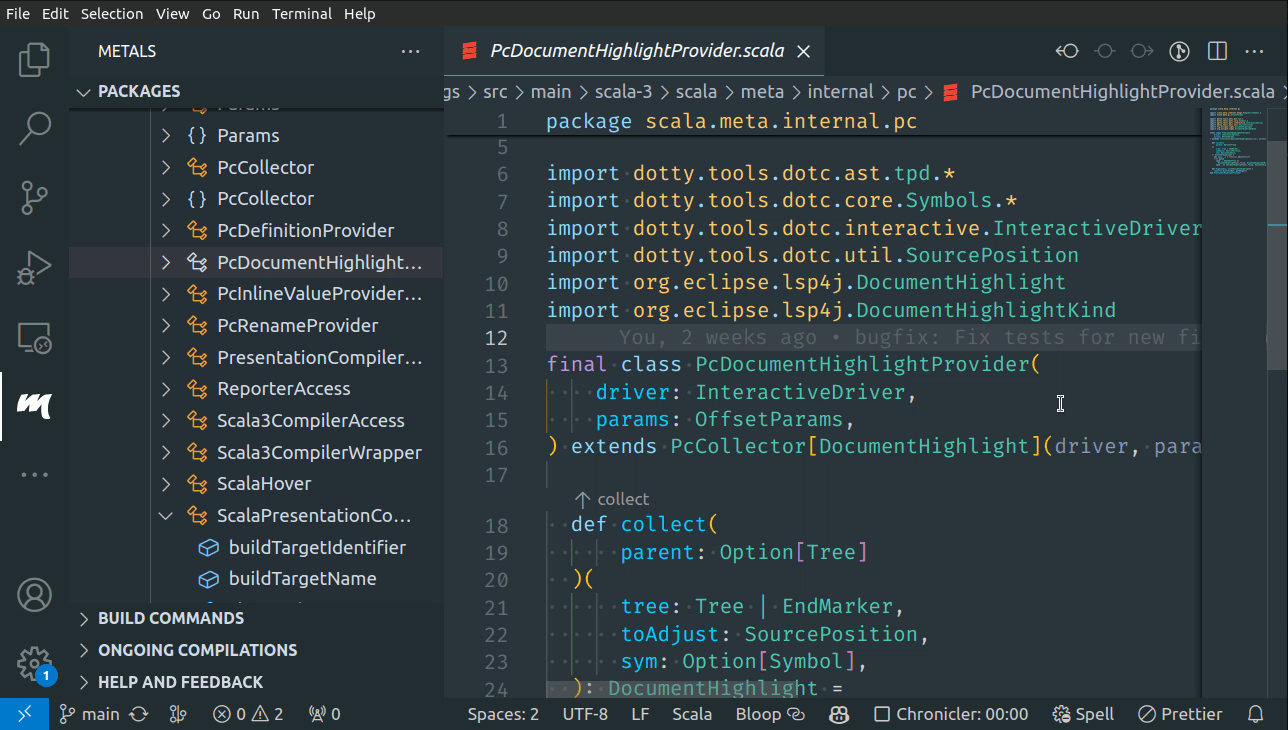
Task: Show additional activity bar views ellipsis
Action: pos(34,474)
